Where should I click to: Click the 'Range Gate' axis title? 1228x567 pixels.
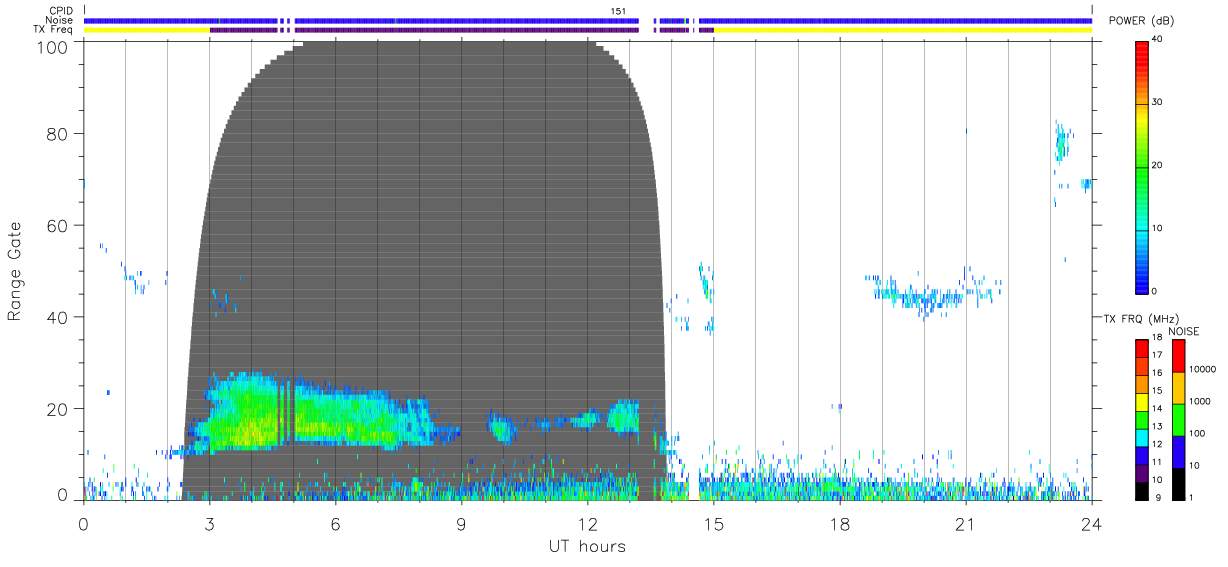[x=15, y=271]
